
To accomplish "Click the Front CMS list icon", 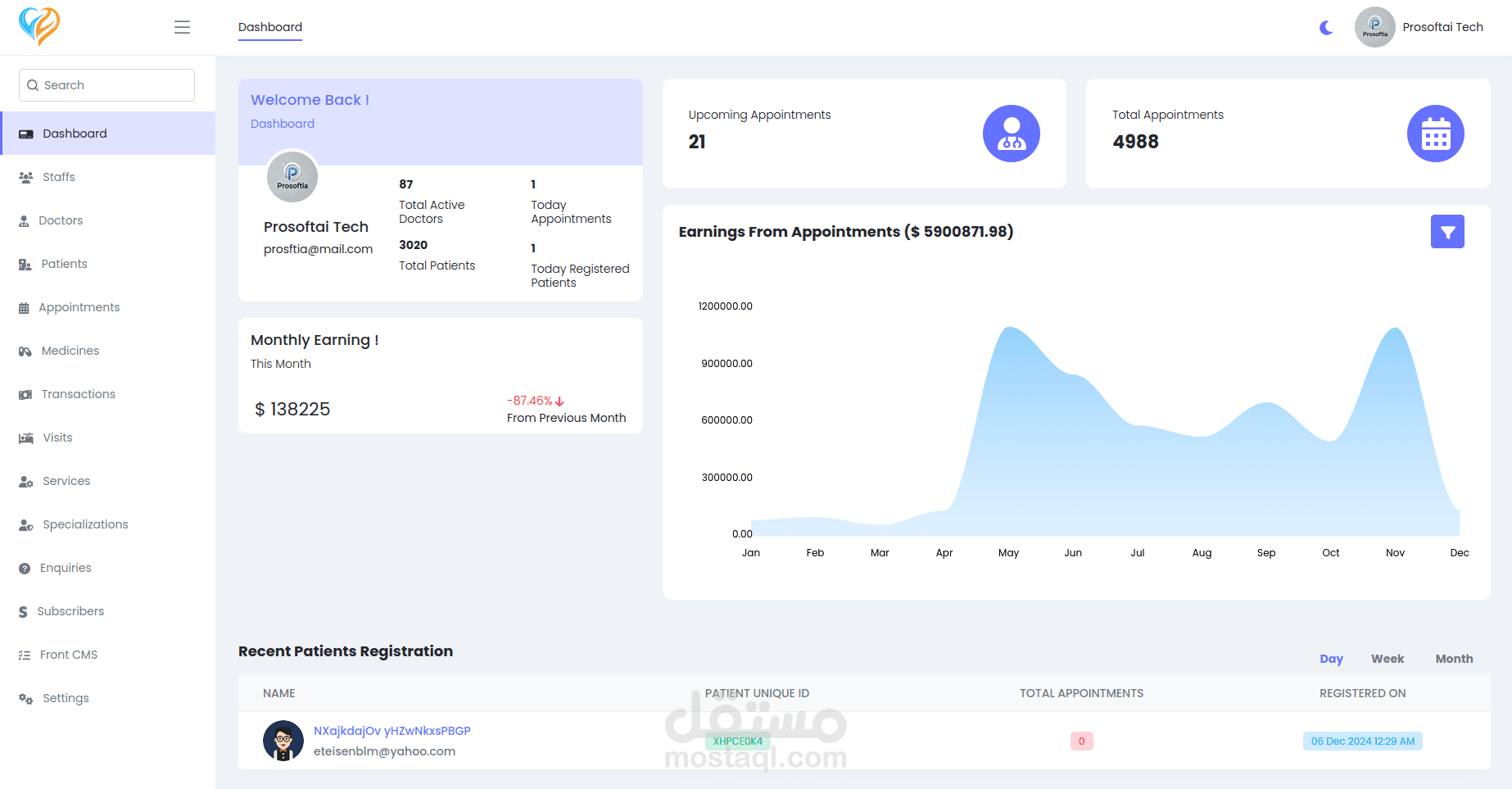I will [25, 655].
